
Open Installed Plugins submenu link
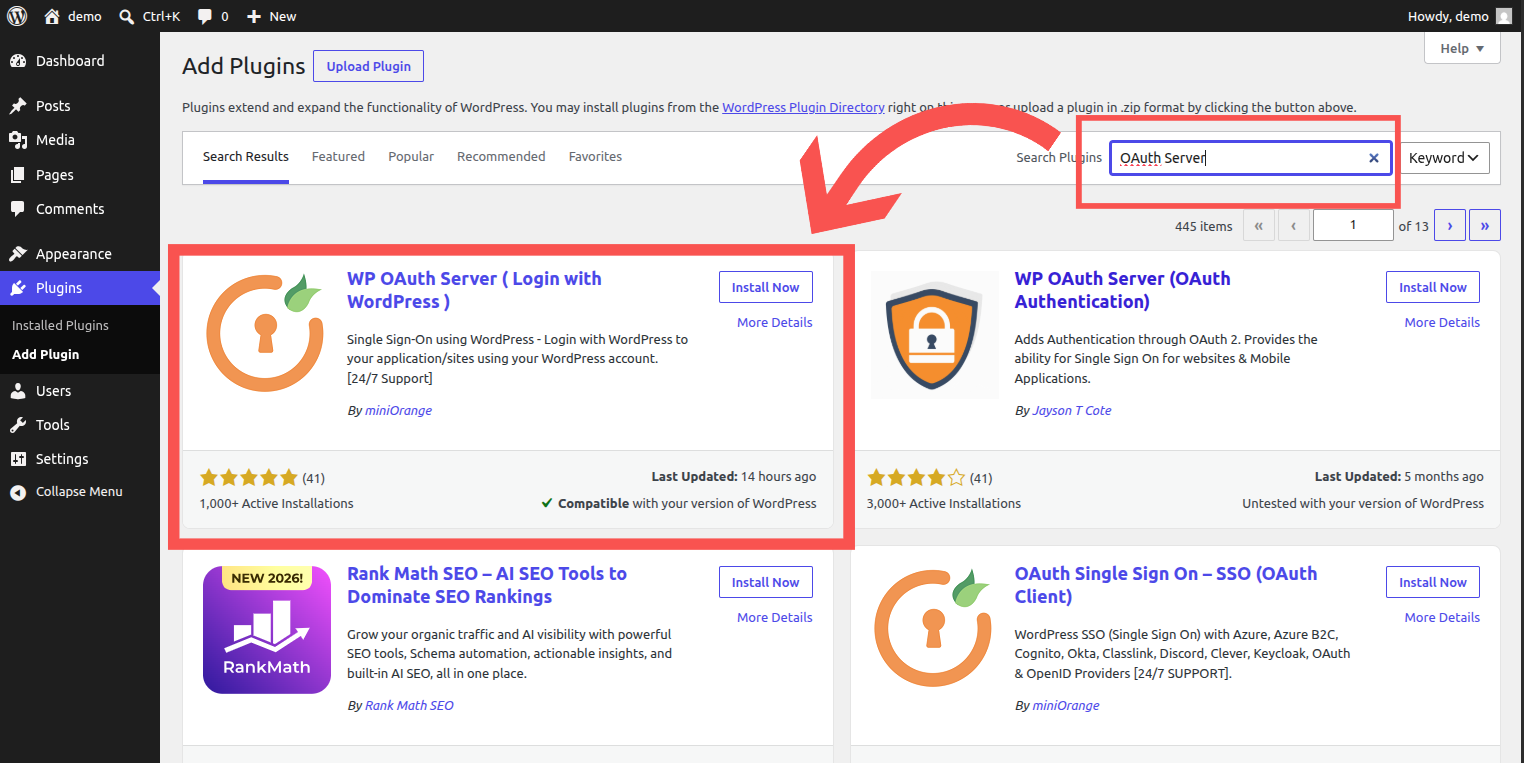(60, 325)
